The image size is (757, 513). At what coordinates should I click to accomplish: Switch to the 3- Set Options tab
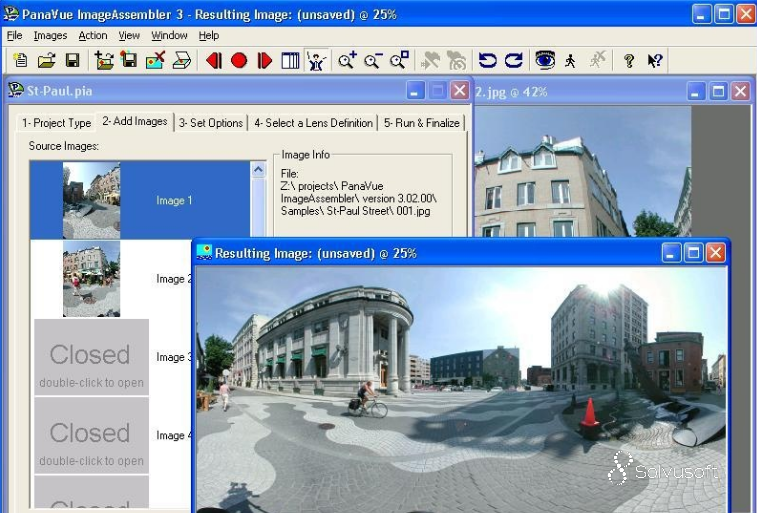(x=210, y=123)
